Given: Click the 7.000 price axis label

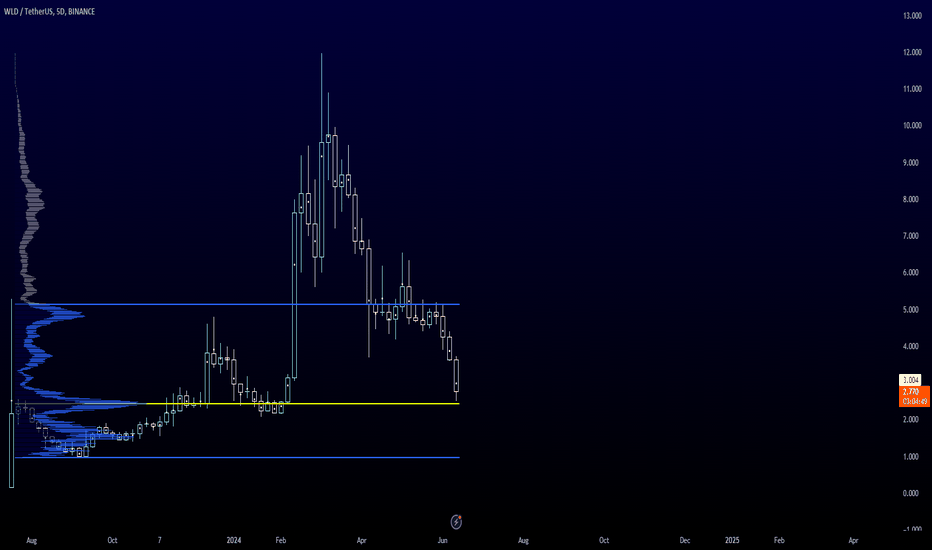Looking at the screenshot, I should [x=911, y=237].
